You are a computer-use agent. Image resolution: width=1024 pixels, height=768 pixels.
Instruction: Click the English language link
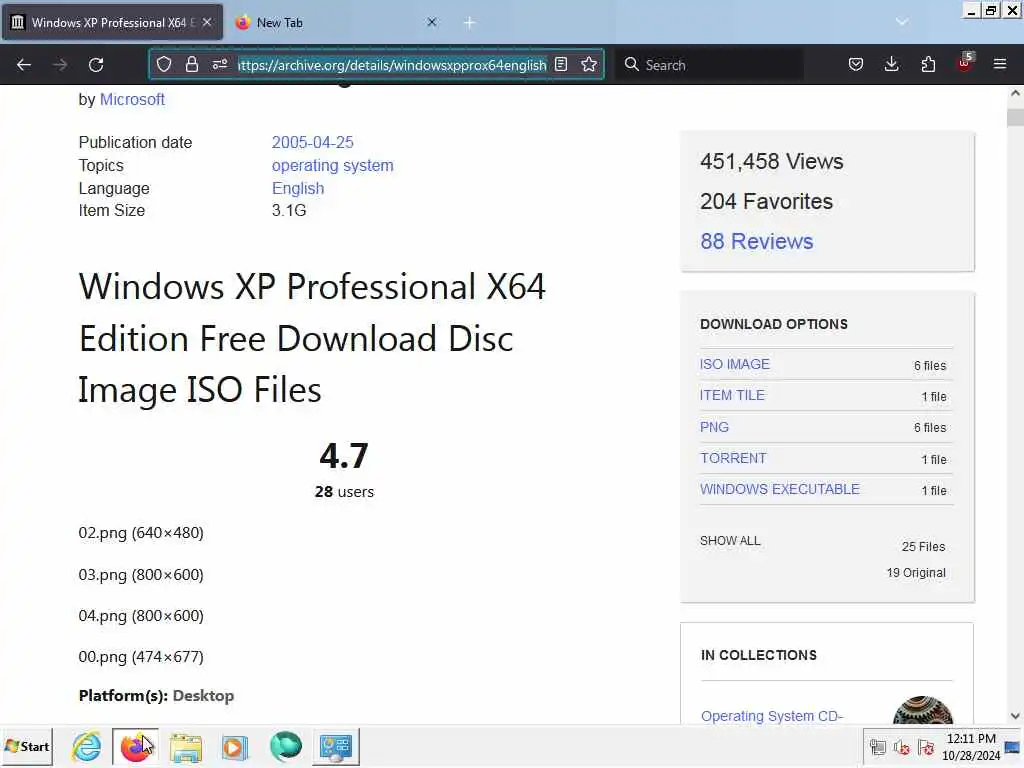tap(298, 188)
